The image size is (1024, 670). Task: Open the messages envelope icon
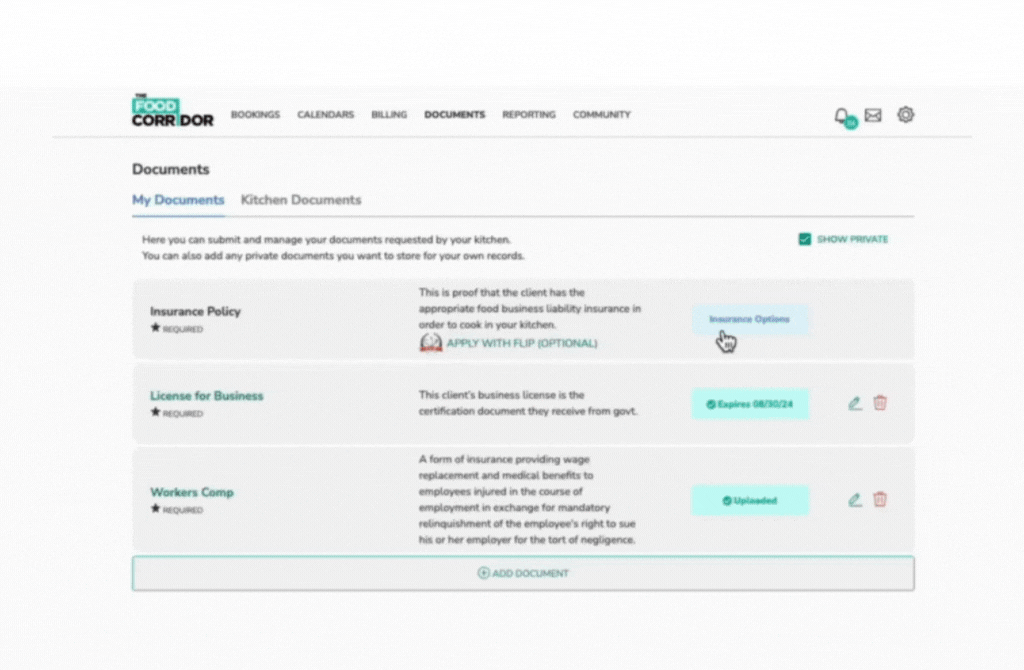873,116
